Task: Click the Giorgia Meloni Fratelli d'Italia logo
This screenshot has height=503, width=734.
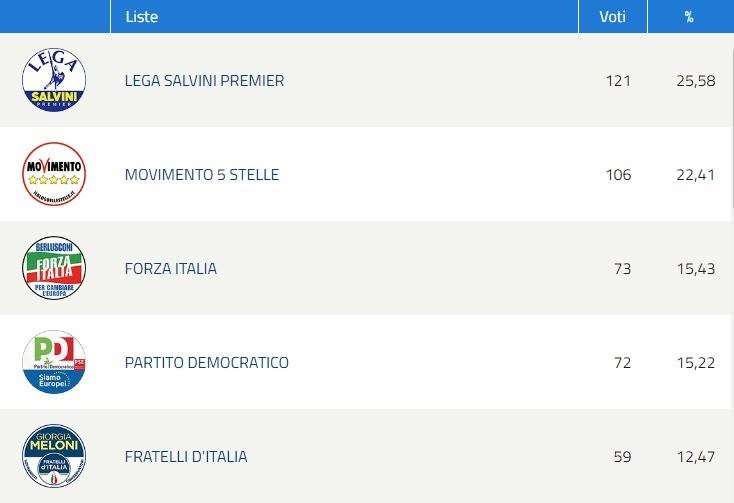Action: (x=54, y=456)
